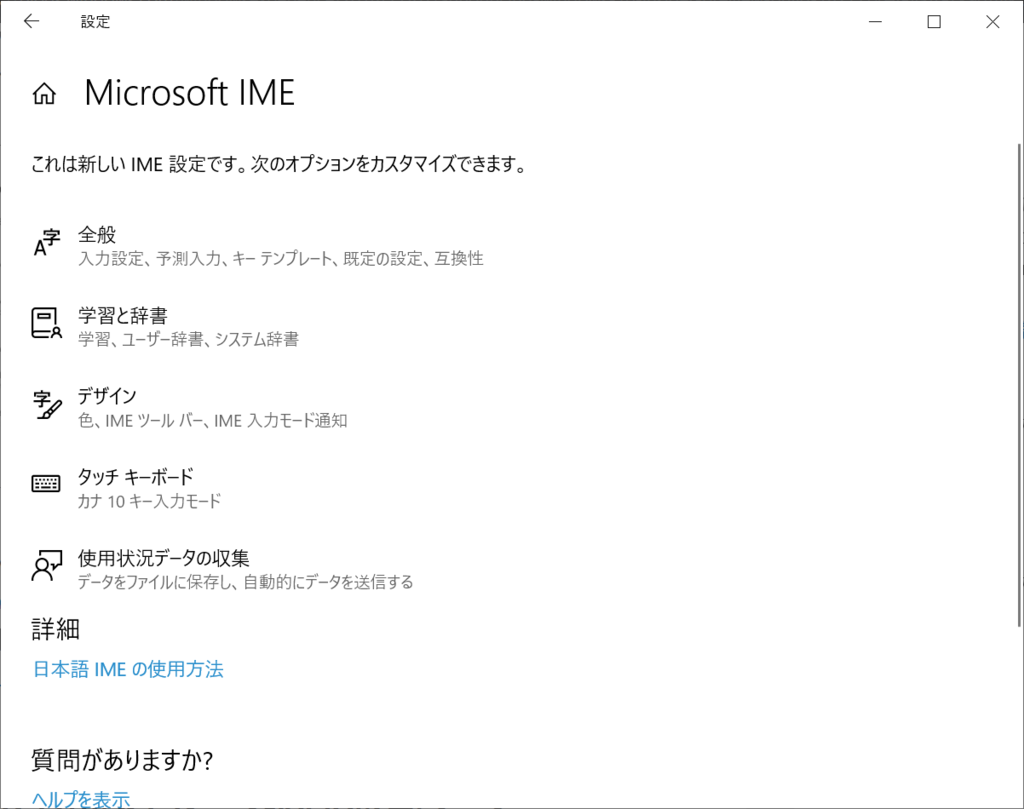This screenshot has width=1024, height=809.
Task: Open the 日本語 IME の使用方法 link
Action: pyautogui.click(x=128, y=669)
